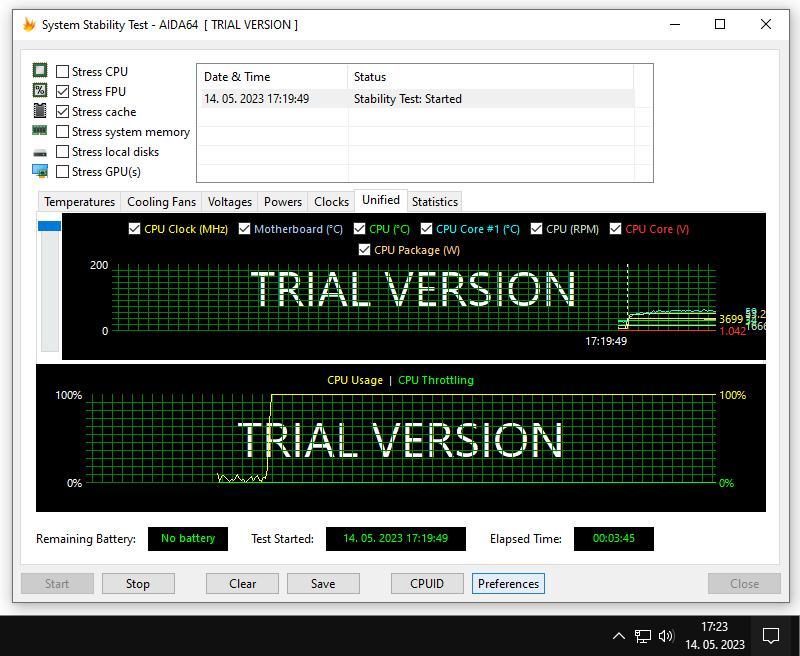Enable Stress system memory checkbox
Screen dimensions: 800x656
point(62,132)
